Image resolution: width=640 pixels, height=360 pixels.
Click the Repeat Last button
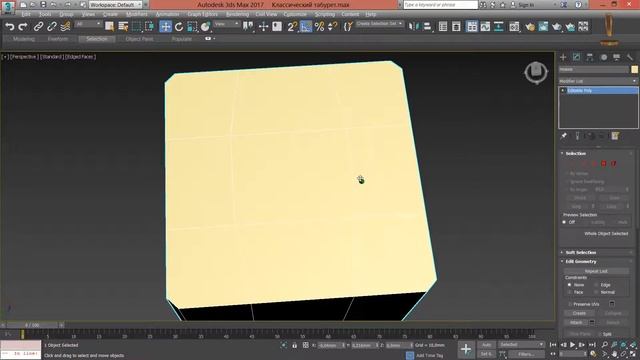click(596, 271)
